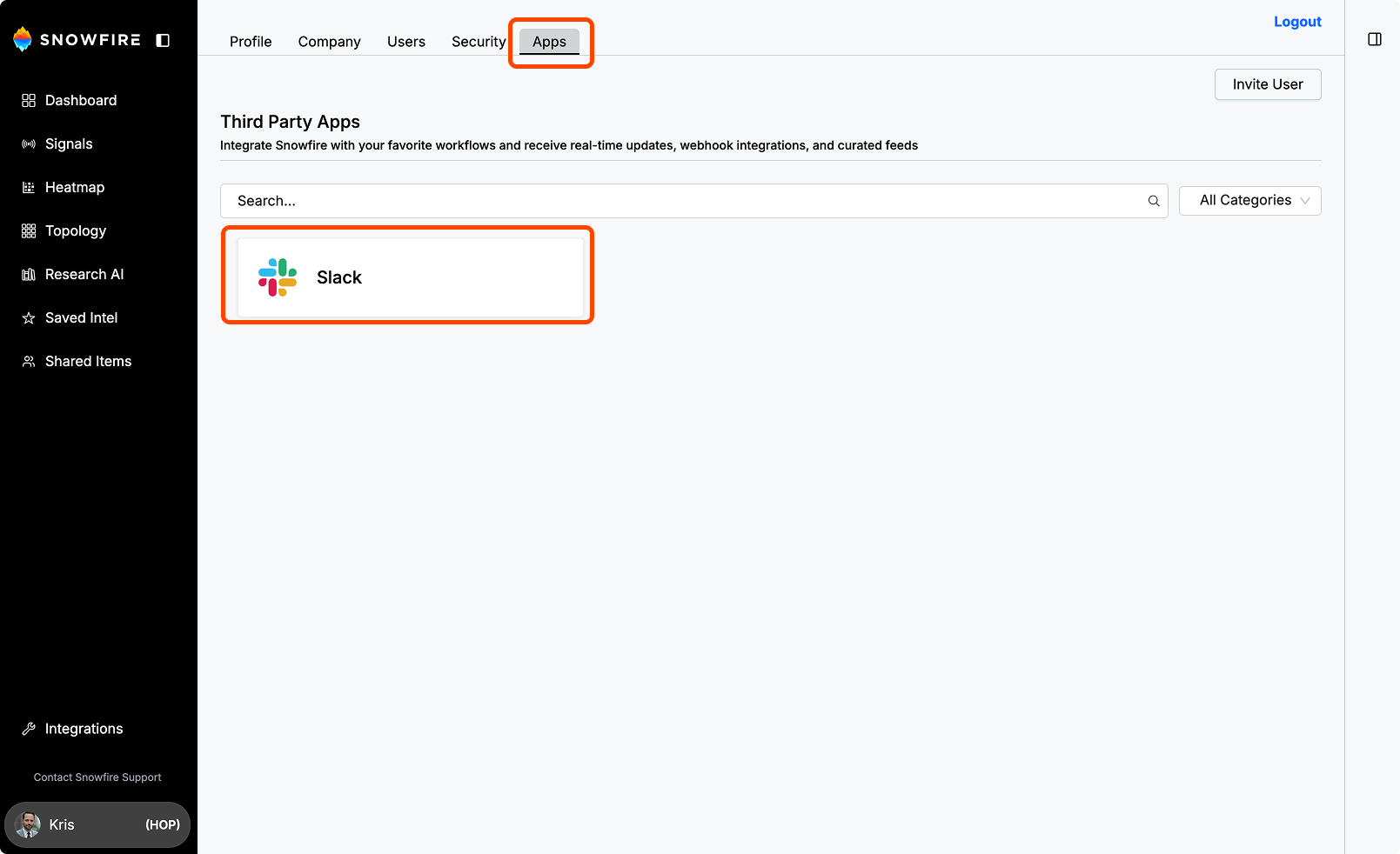Click the Shared Items people icon
The image size is (1400, 854).
(x=29, y=362)
